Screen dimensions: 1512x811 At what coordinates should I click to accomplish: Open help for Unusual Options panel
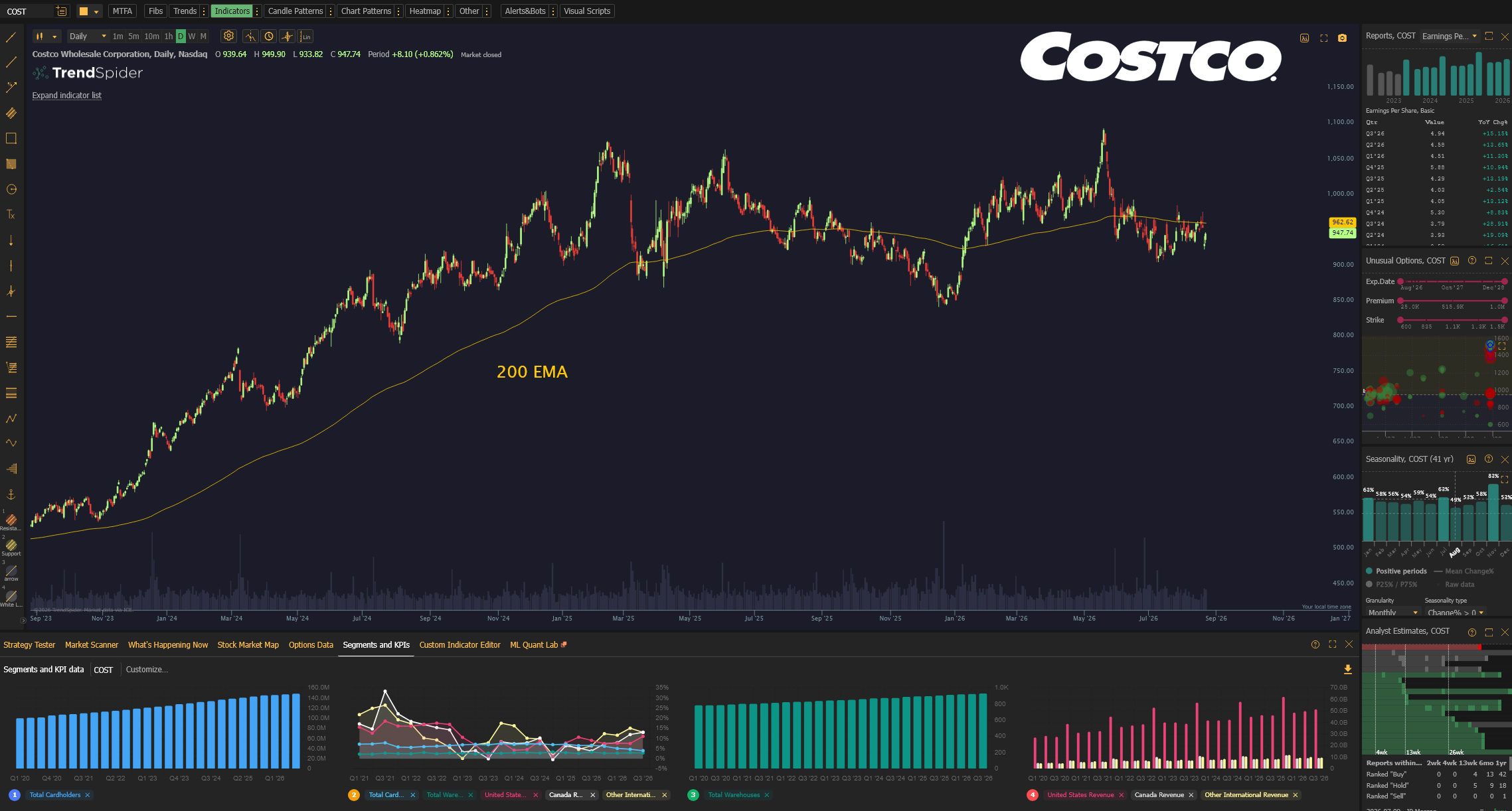(x=1472, y=261)
